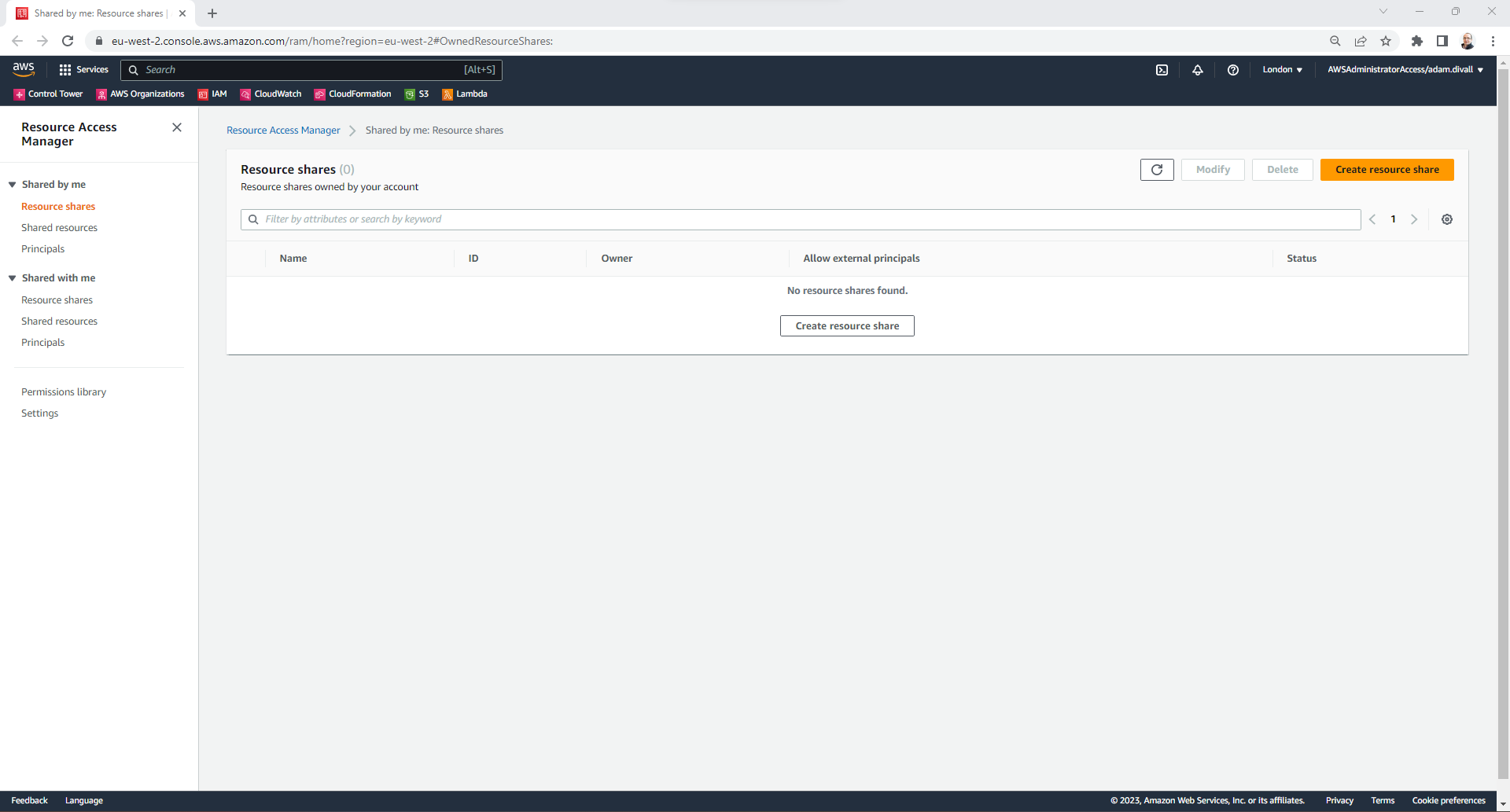Open the Services grid menu
1510x812 pixels.
(x=83, y=70)
